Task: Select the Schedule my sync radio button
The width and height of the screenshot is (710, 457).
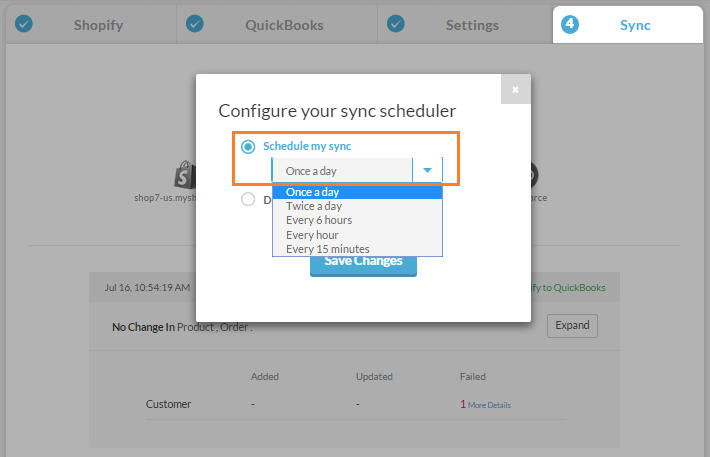Action: coord(248,146)
